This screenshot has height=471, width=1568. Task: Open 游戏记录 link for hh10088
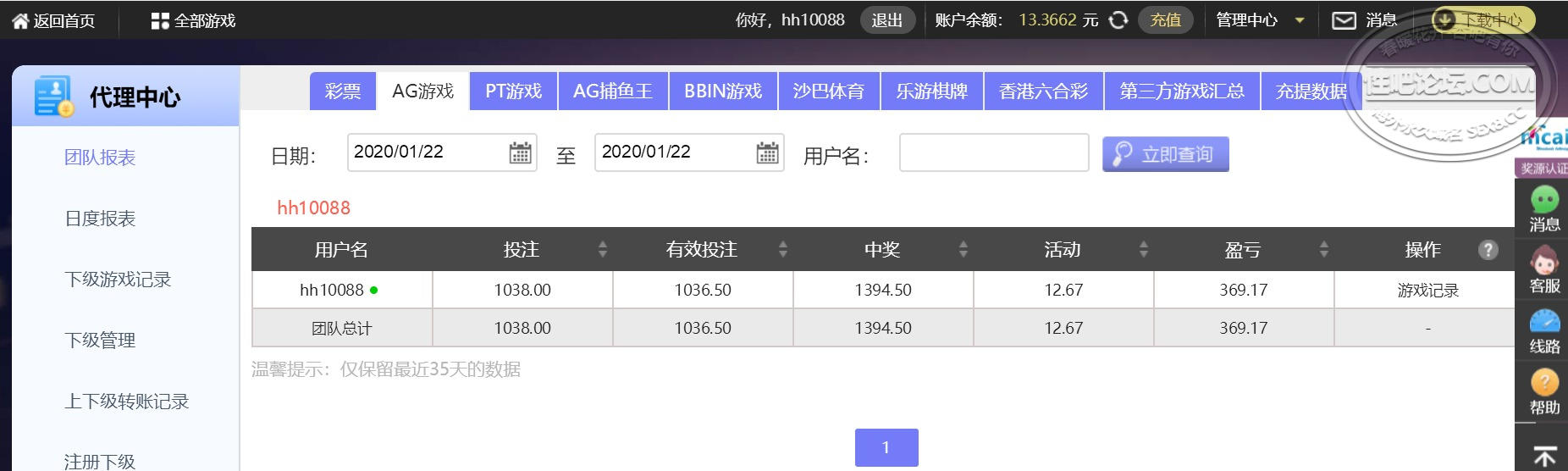pyautogui.click(x=1427, y=291)
